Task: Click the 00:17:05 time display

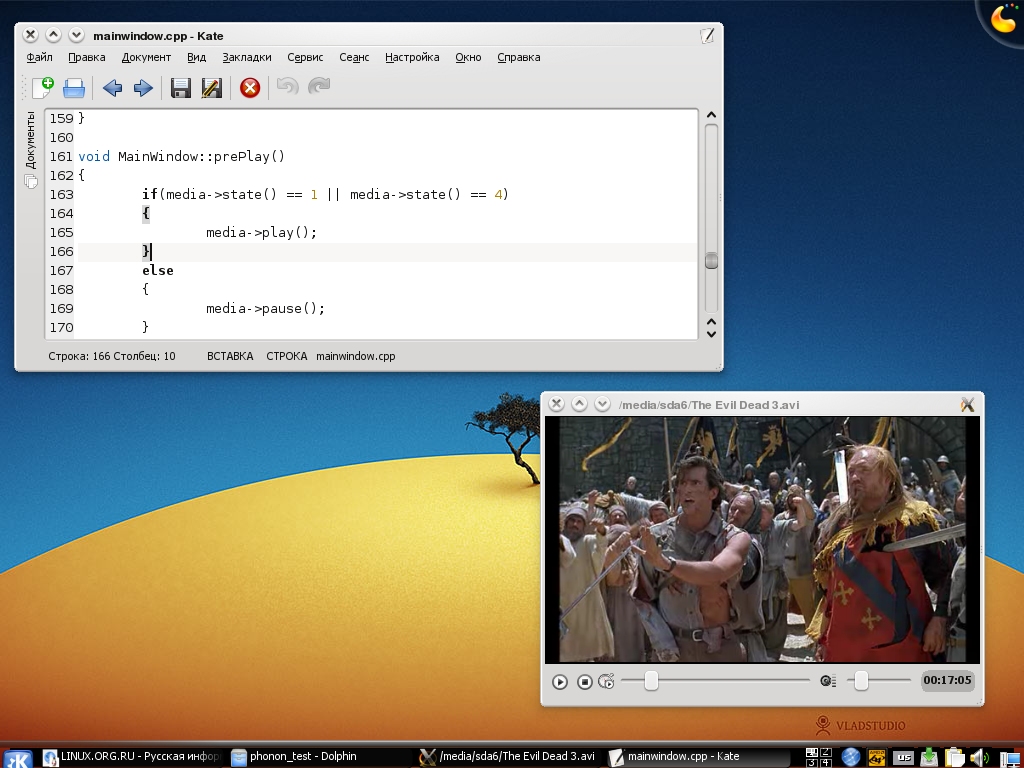Action: [x=948, y=680]
